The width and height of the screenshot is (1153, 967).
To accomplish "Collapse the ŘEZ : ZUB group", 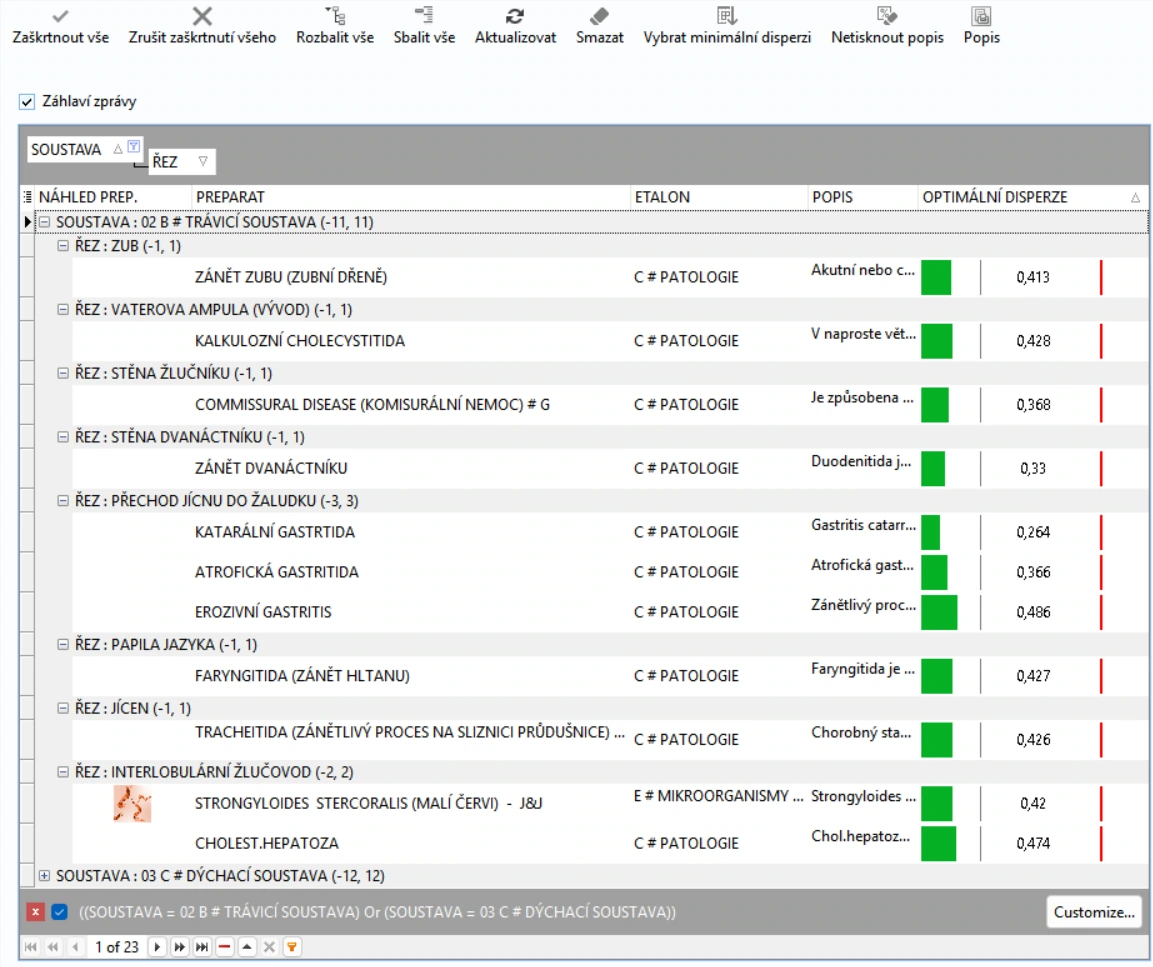I will pyautogui.click(x=63, y=246).
